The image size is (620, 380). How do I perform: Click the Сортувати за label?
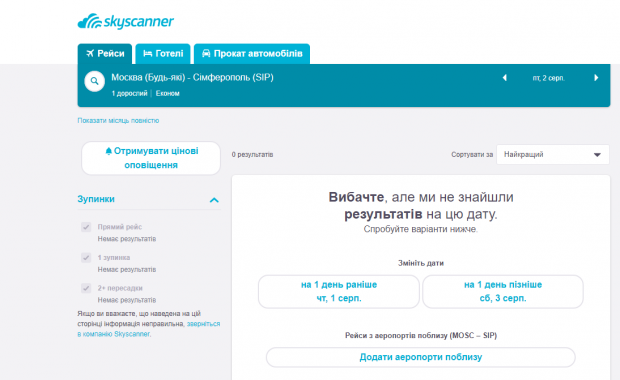coord(472,155)
